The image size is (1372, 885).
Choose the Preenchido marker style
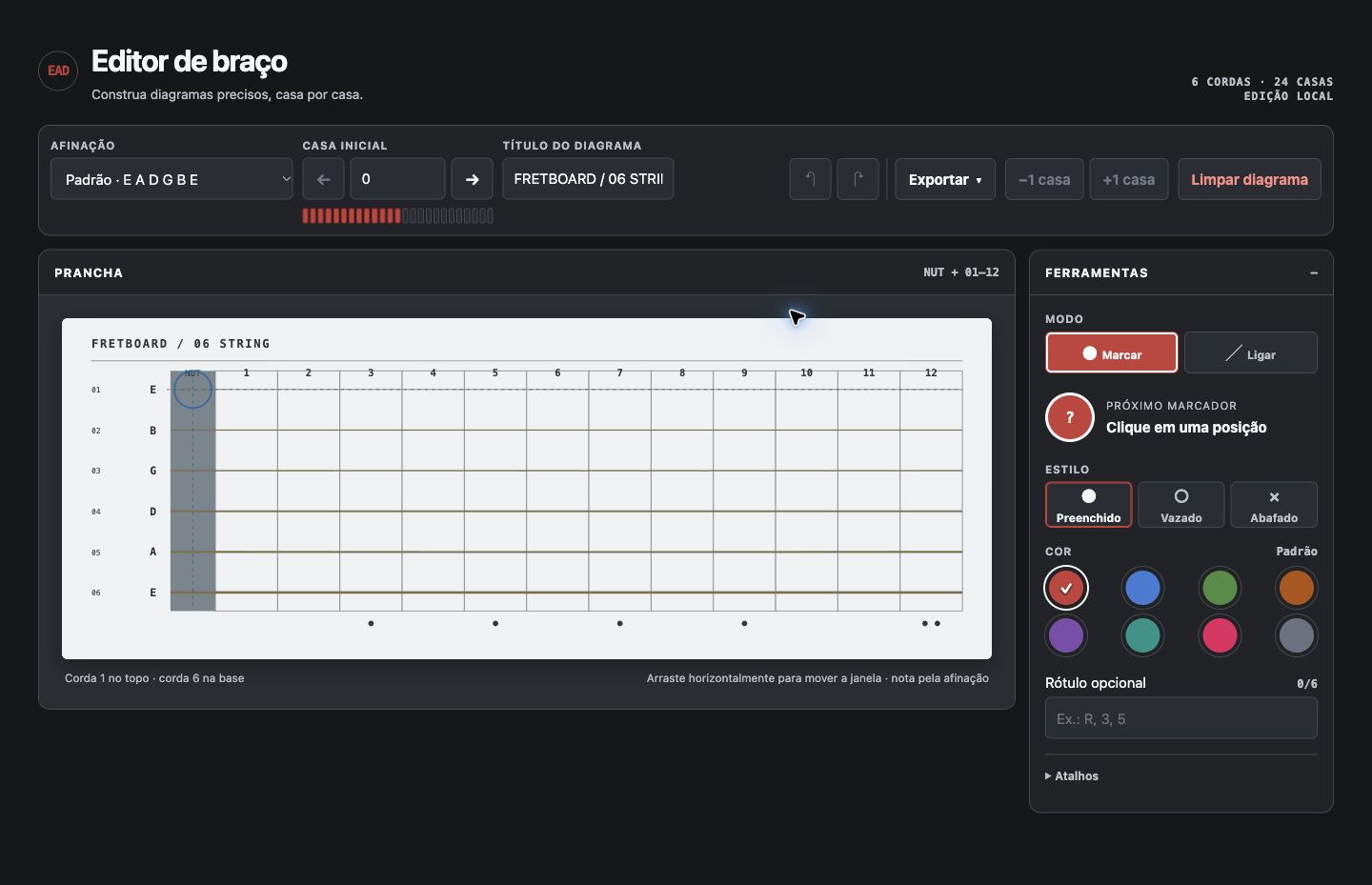1088,505
